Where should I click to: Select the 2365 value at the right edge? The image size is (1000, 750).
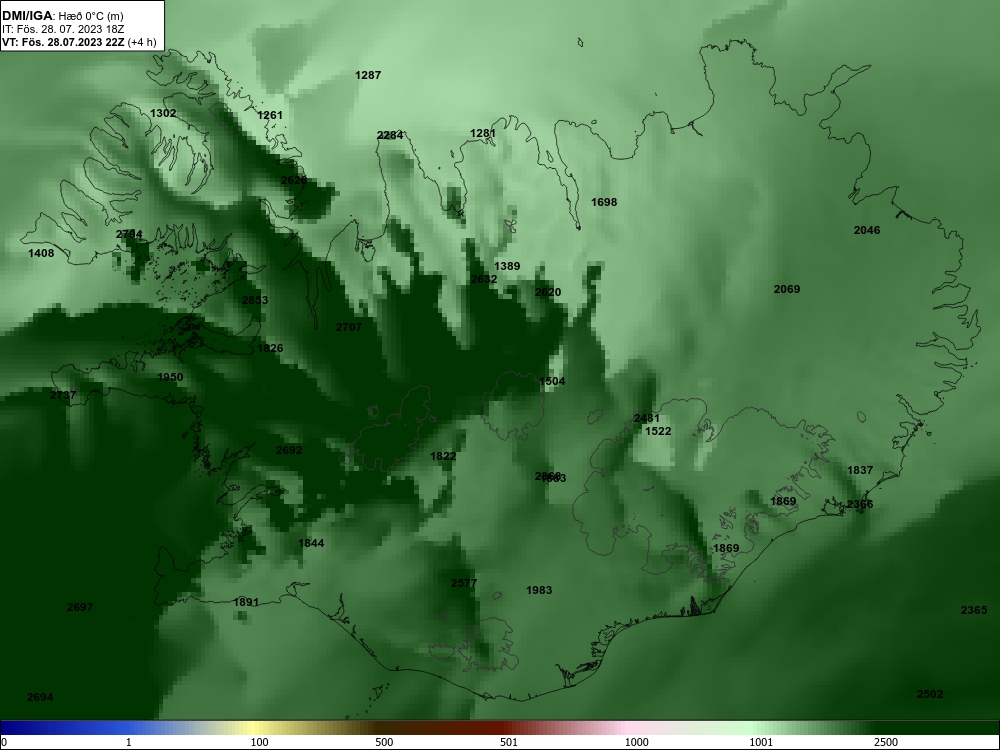(974, 611)
